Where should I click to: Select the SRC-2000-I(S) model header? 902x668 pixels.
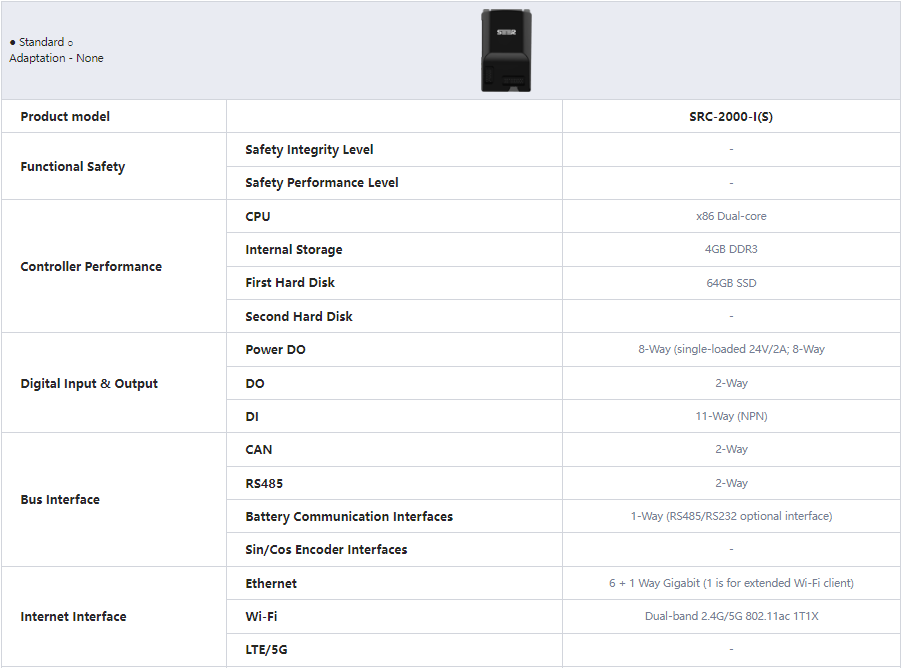(731, 117)
